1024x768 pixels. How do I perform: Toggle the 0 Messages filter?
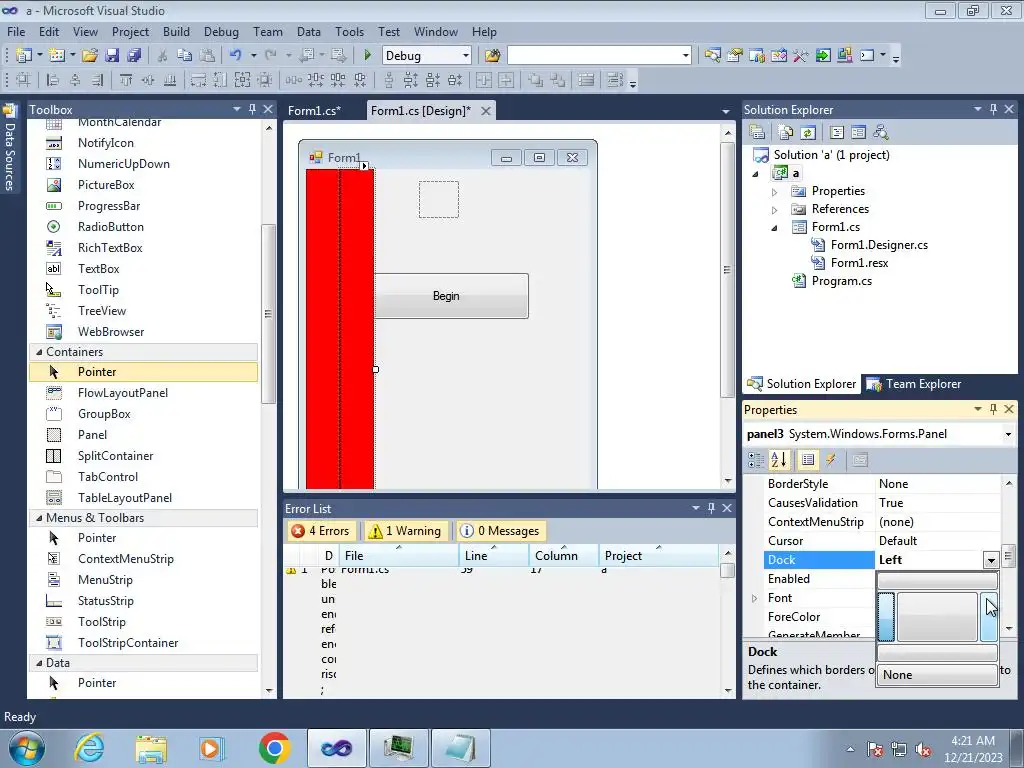tap(500, 531)
